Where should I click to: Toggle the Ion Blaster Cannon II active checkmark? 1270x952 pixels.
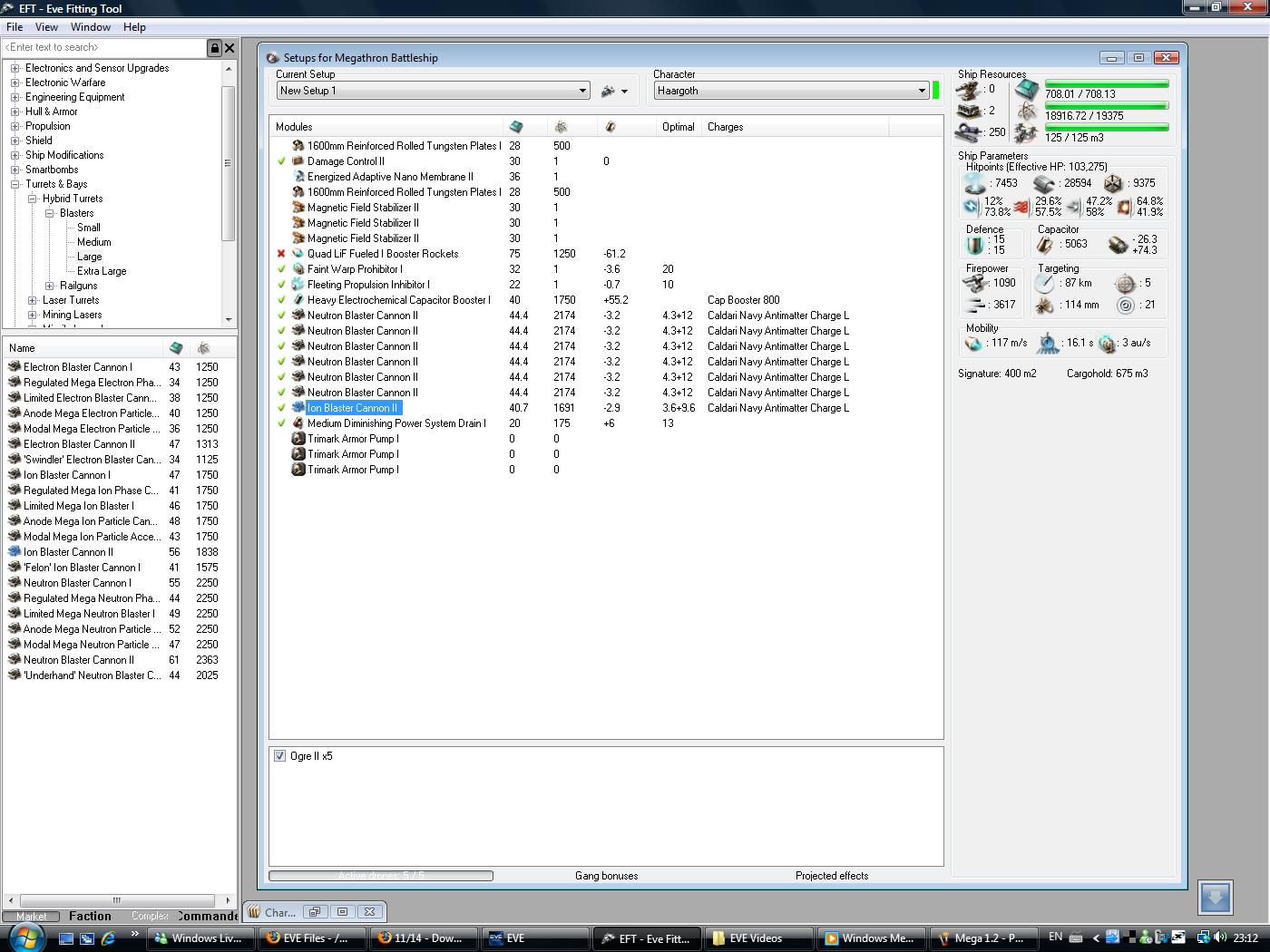click(282, 408)
